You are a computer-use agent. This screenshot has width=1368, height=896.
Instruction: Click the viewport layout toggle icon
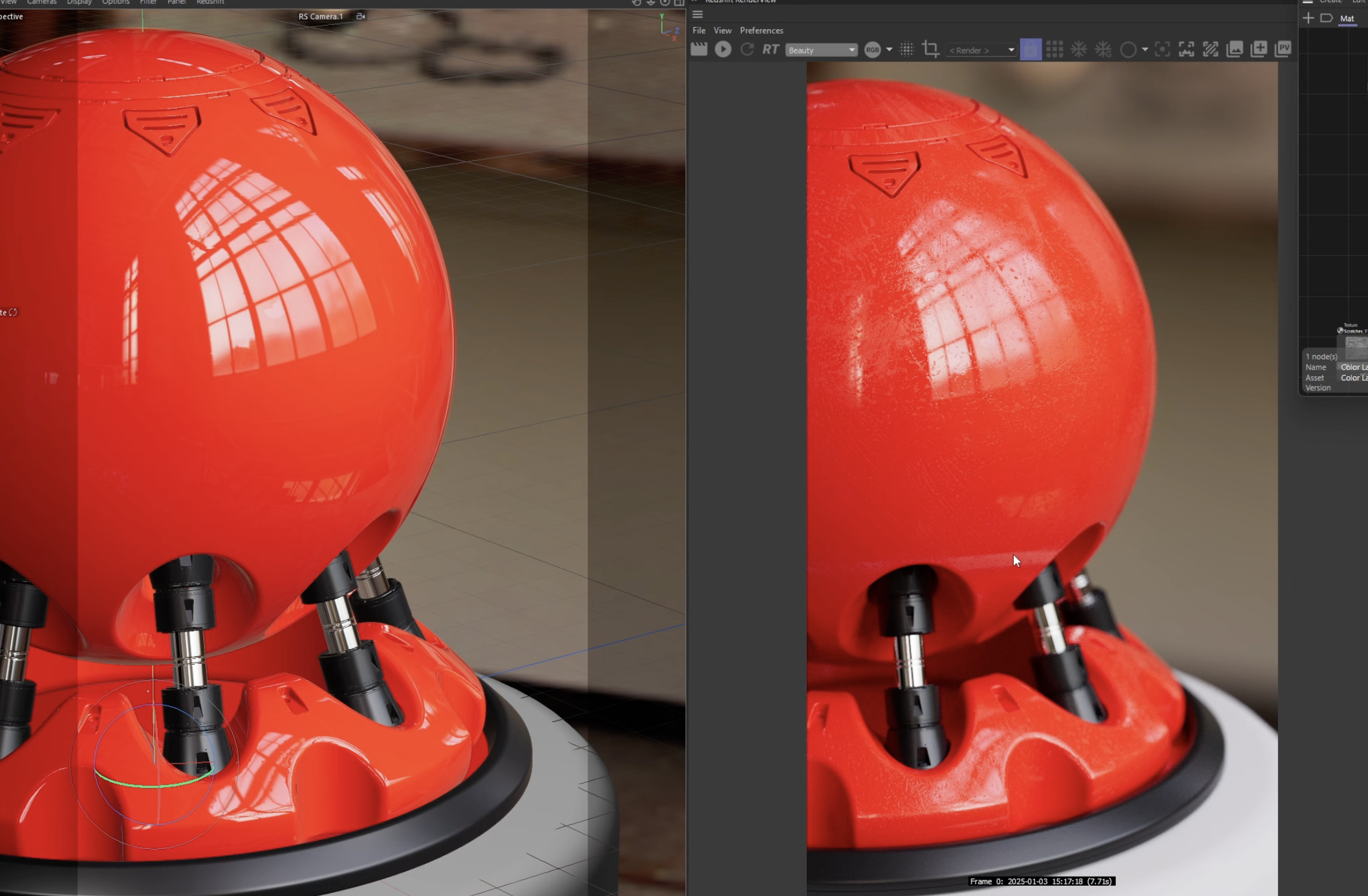point(679,3)
